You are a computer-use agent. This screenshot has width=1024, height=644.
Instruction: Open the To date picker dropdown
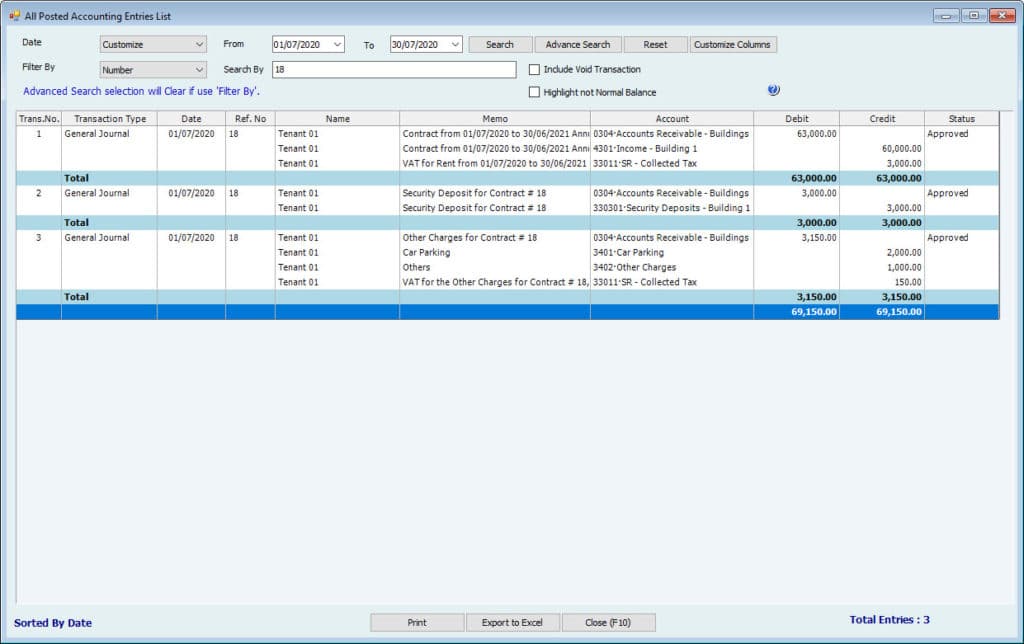point(455,45)
